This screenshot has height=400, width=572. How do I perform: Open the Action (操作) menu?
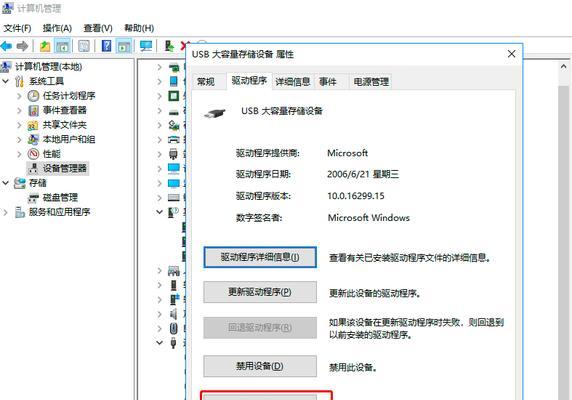(x=57, y=28)
